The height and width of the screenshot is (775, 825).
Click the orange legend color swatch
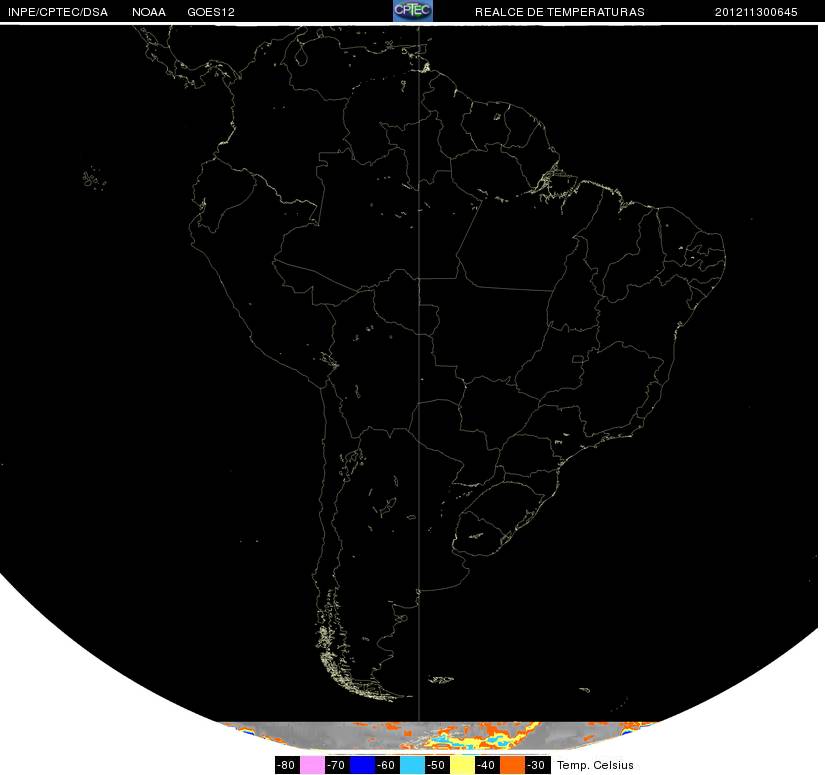tap(512, 765)
